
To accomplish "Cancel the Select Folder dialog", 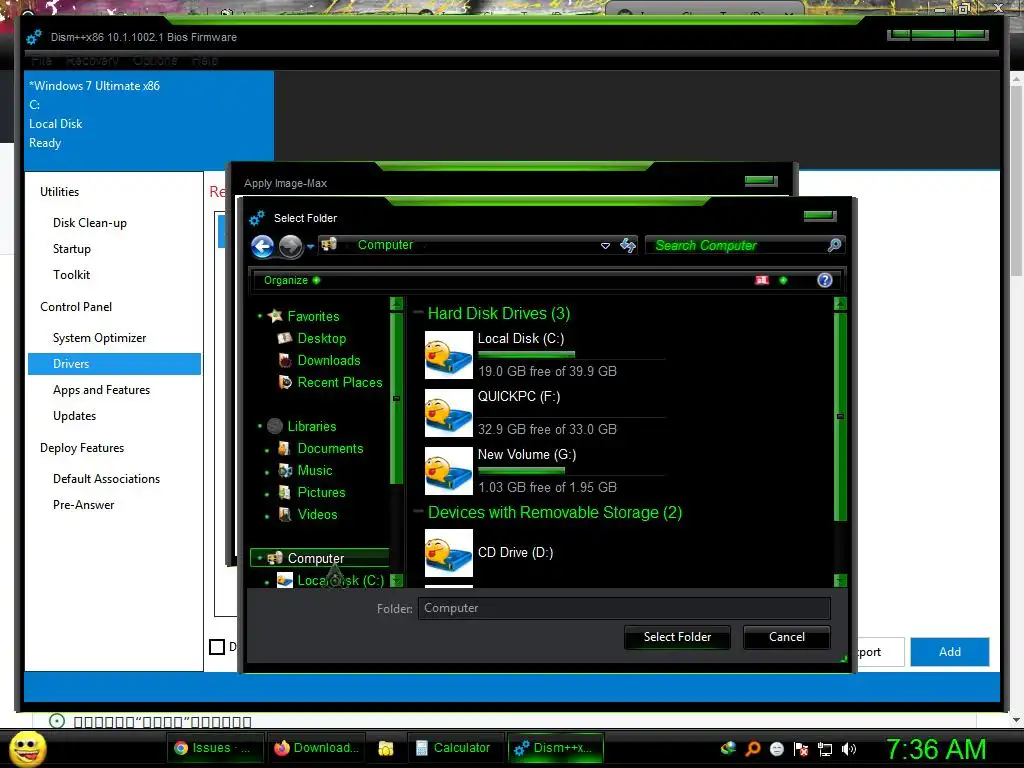I will click(x=787, y=637).
